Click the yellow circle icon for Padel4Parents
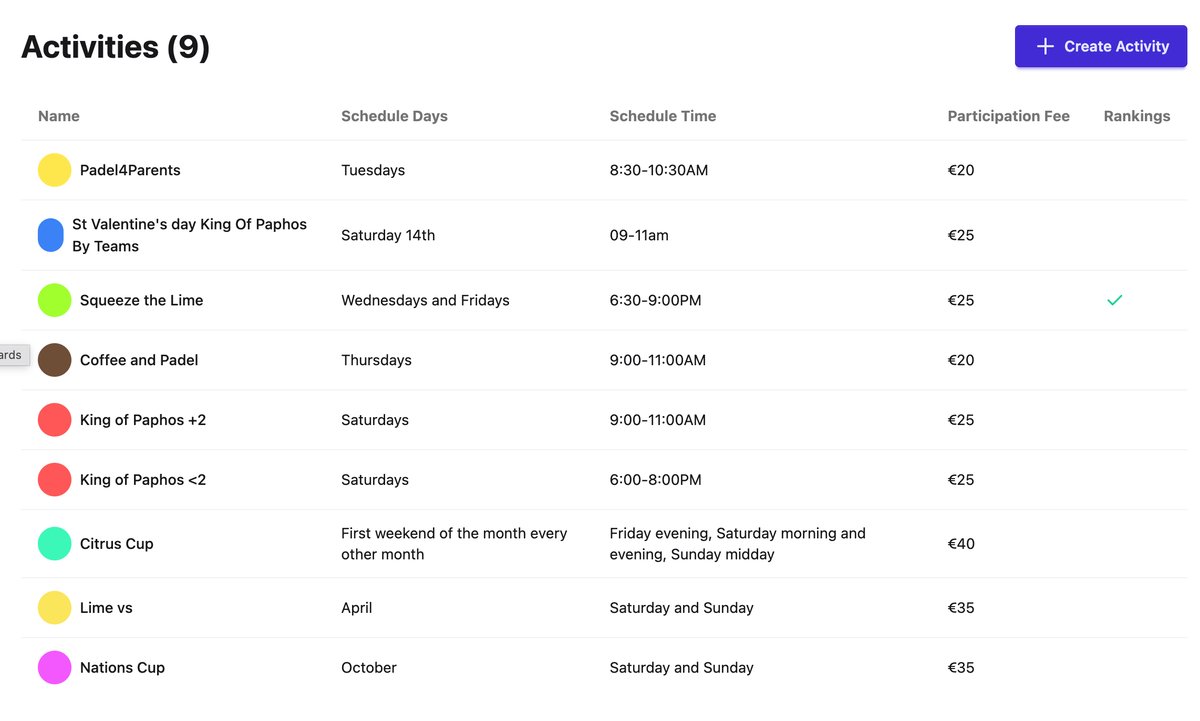The width and height of the screenshot is (1200, 721). coord(54,170)
